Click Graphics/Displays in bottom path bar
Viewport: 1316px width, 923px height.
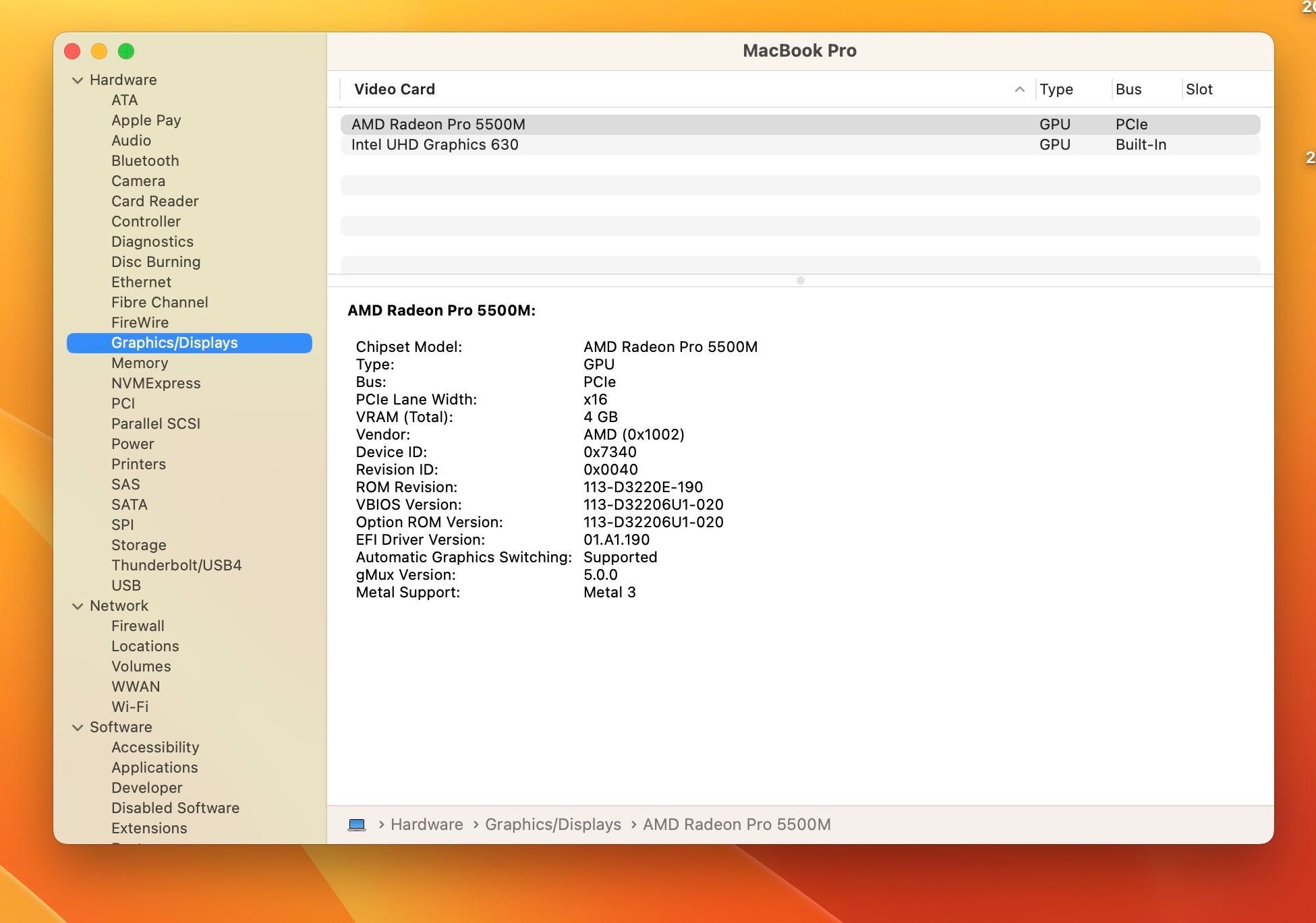click(x=553, y=825)
